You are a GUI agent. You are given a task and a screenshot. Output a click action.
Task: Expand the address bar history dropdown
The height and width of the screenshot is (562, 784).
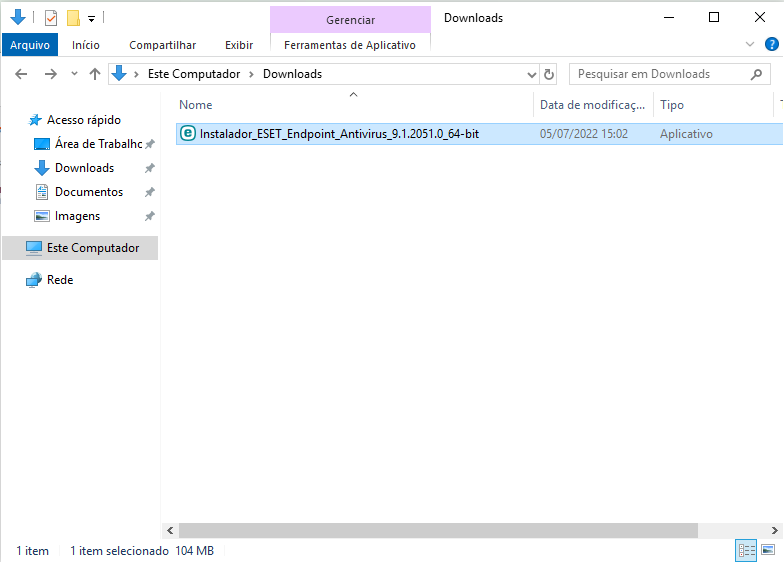pyautogui.click(x=532, y=74)
